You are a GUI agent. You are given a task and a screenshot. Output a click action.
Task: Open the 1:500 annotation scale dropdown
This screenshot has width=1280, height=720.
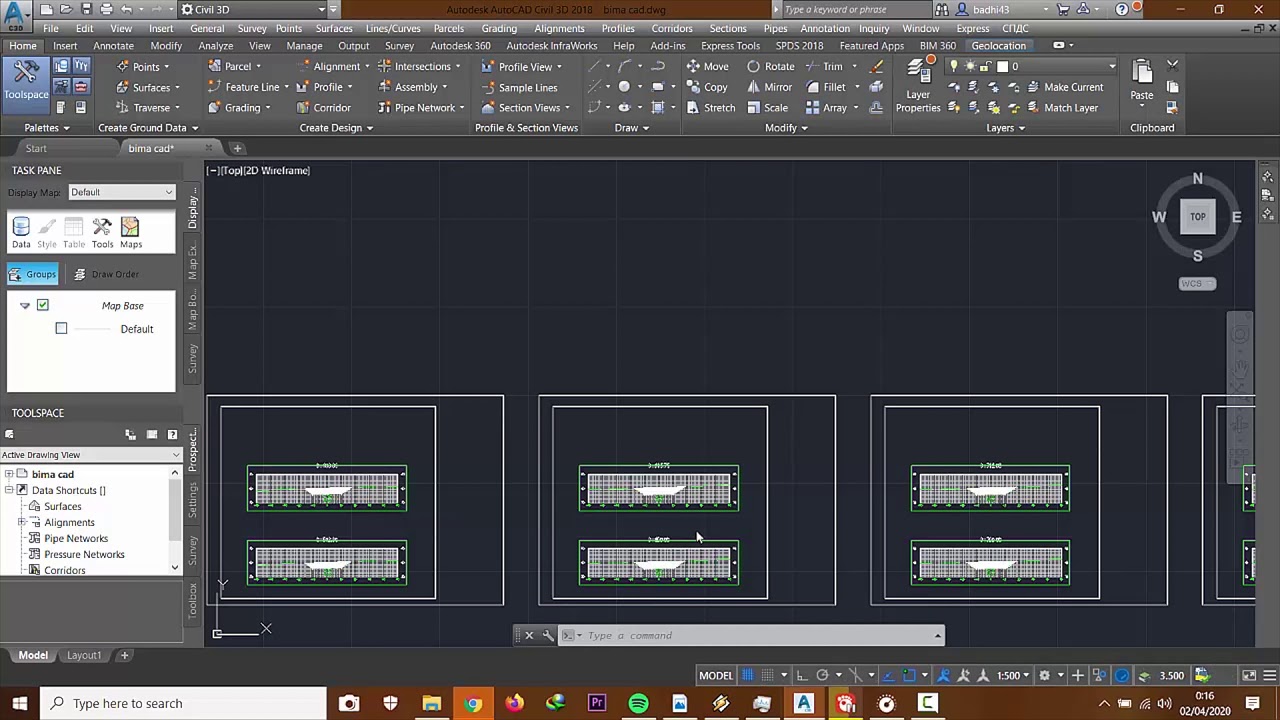point(1013,675)
